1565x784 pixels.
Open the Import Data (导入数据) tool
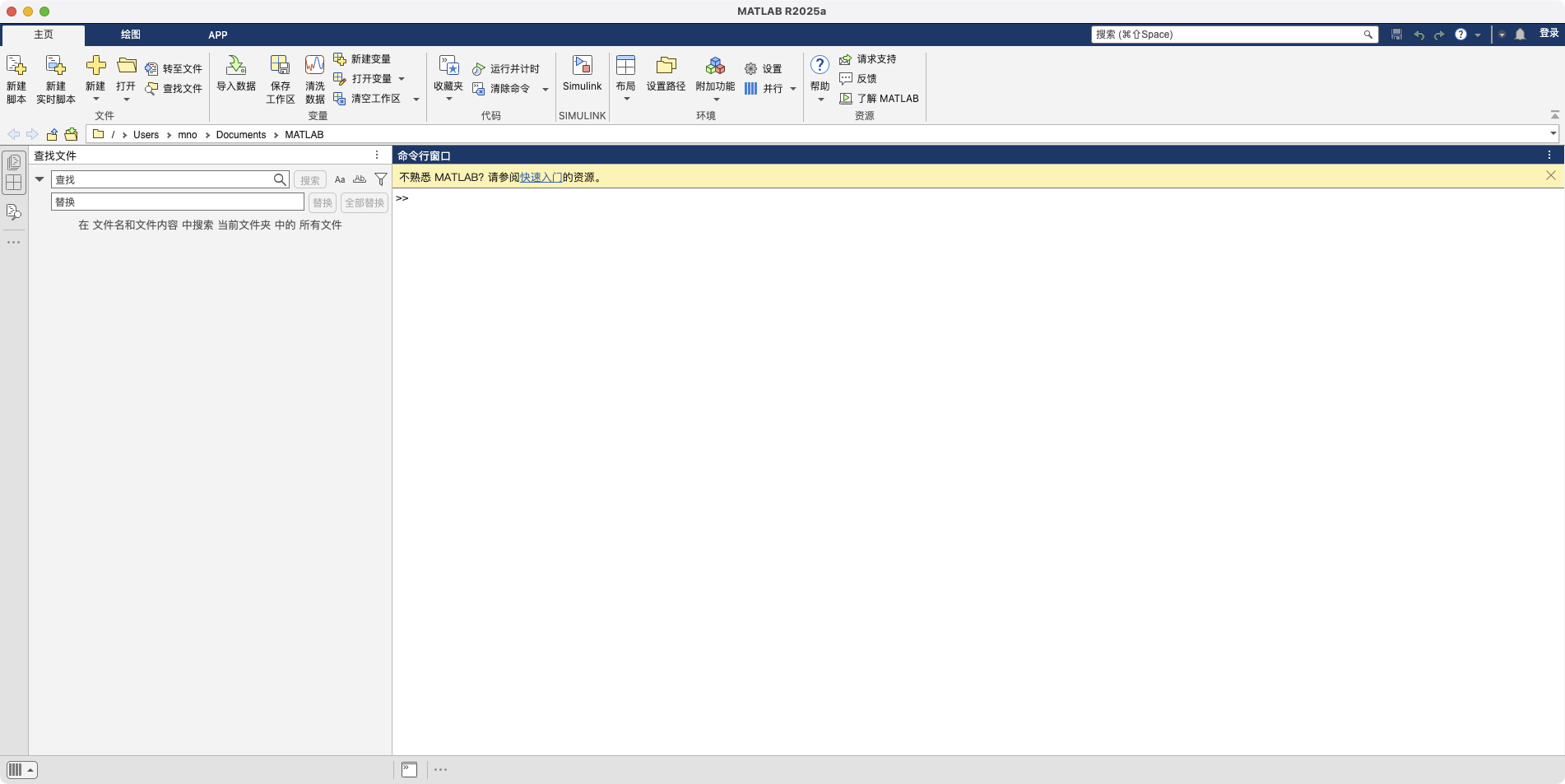pyautogui.click(x=236, y=66)
